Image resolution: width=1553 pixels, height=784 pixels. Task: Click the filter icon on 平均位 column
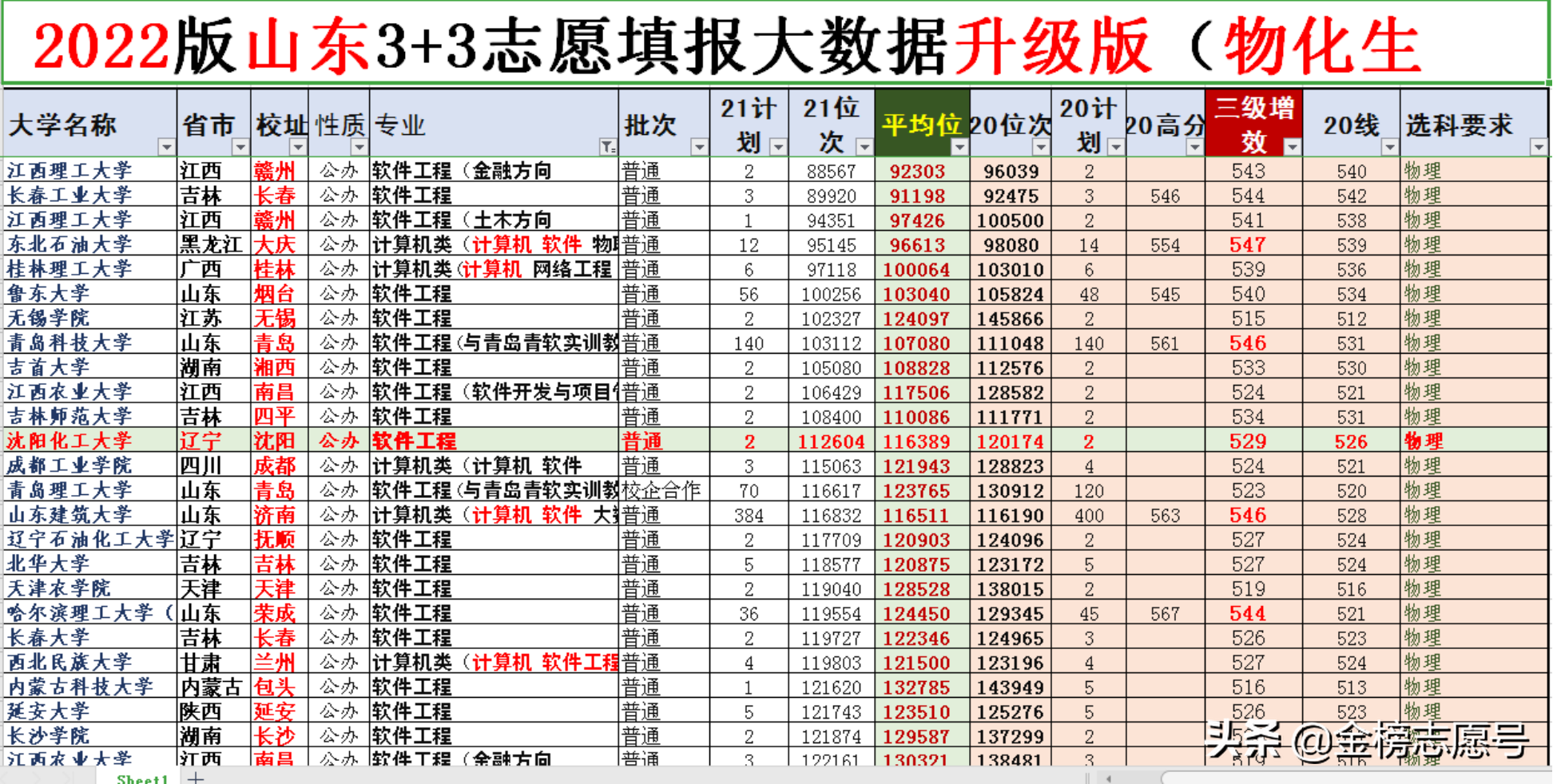click(960, 147)
